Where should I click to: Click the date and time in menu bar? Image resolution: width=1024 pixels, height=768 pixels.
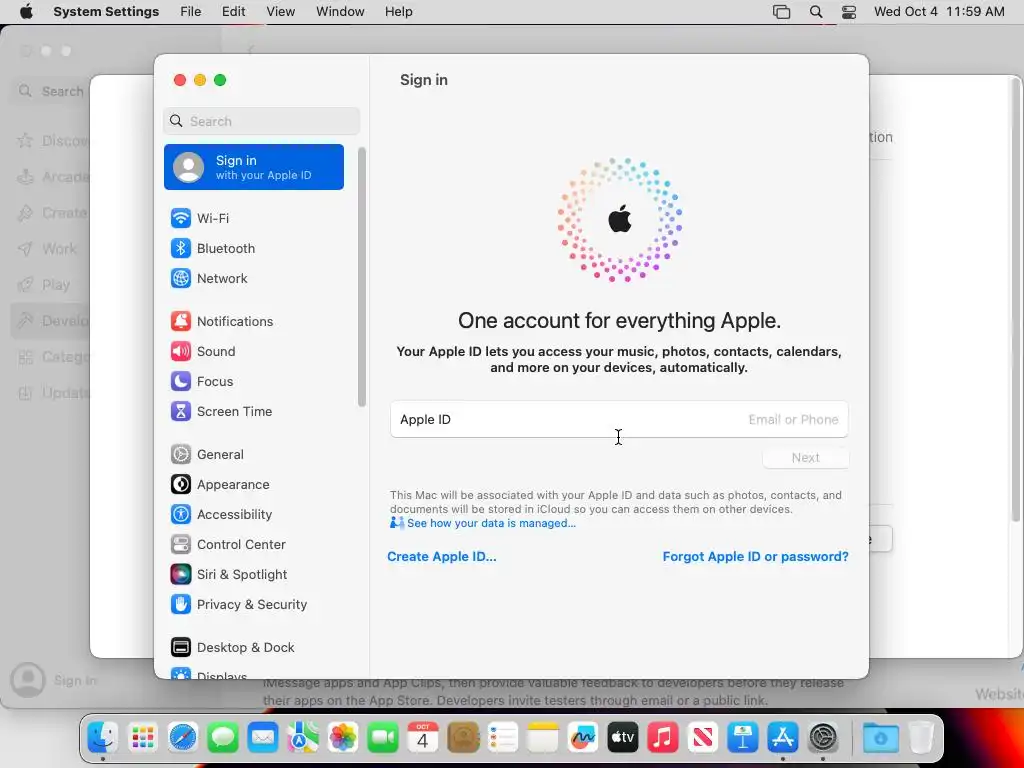(x=939, y=12)
